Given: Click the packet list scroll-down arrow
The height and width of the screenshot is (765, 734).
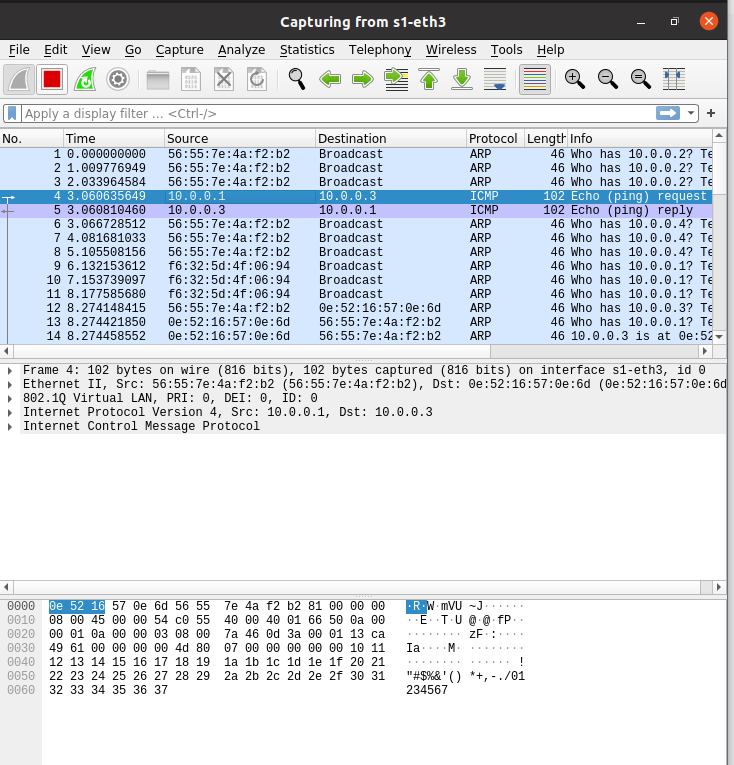Looking at the screenshot, I should coord(719,337).
